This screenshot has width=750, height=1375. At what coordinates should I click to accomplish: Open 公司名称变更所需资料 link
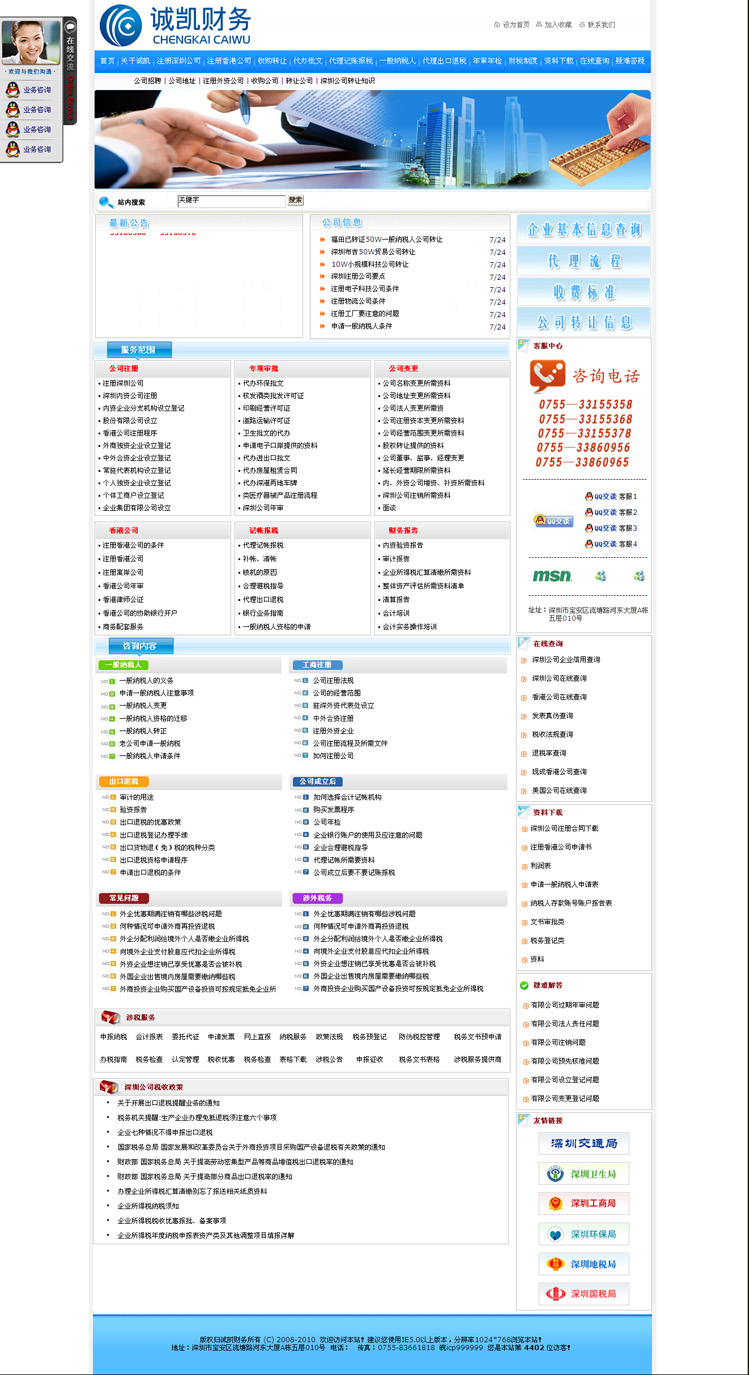[417, 383]
